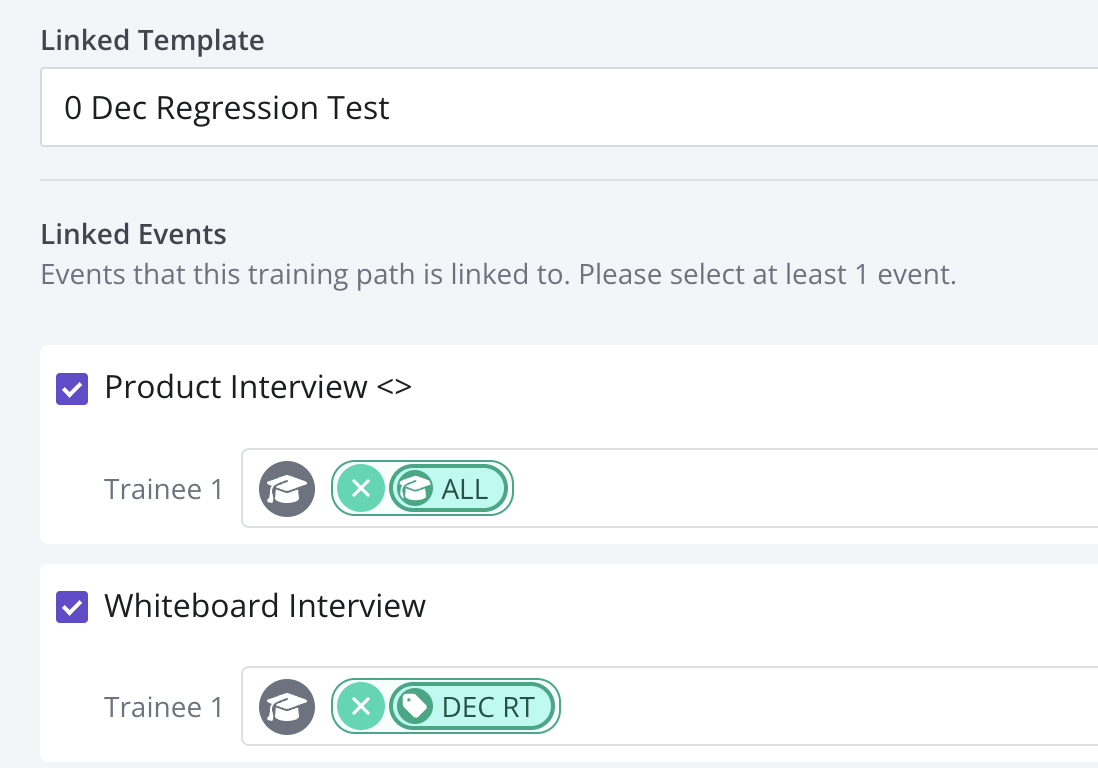The width and height of the screenshot is (1098, 768).
Task: Click gray graduation cap in Product Interview row
Action: click(287, 489)
